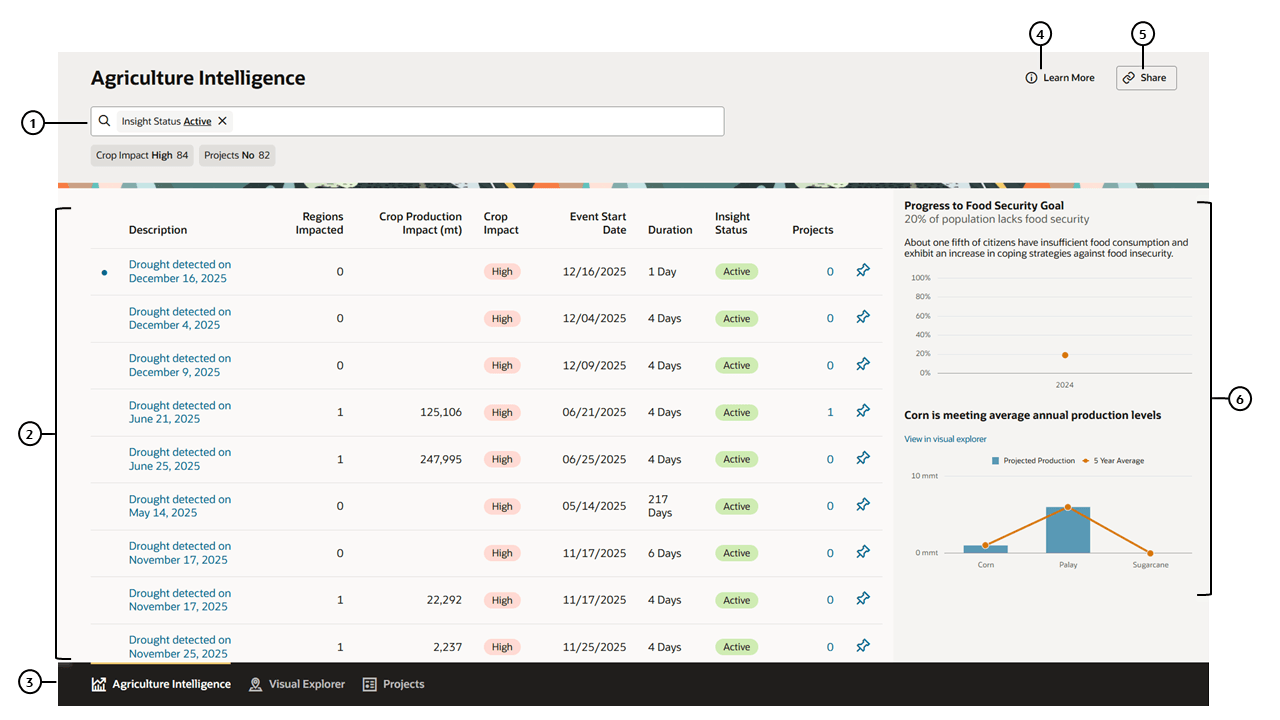Open the View in visual explorer link
Image resolution: width=1280 pixels, height=720 pixels.
point(945,439)
